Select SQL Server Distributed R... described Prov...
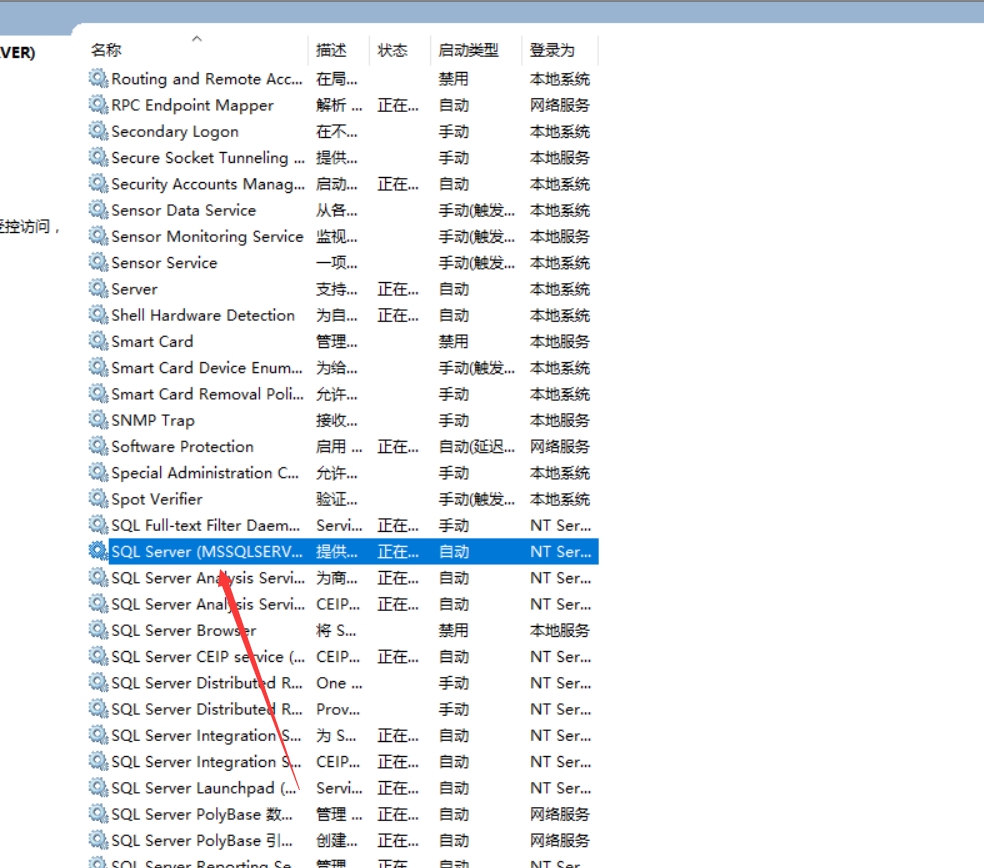 pyautogui.click(x=207, y=709)
